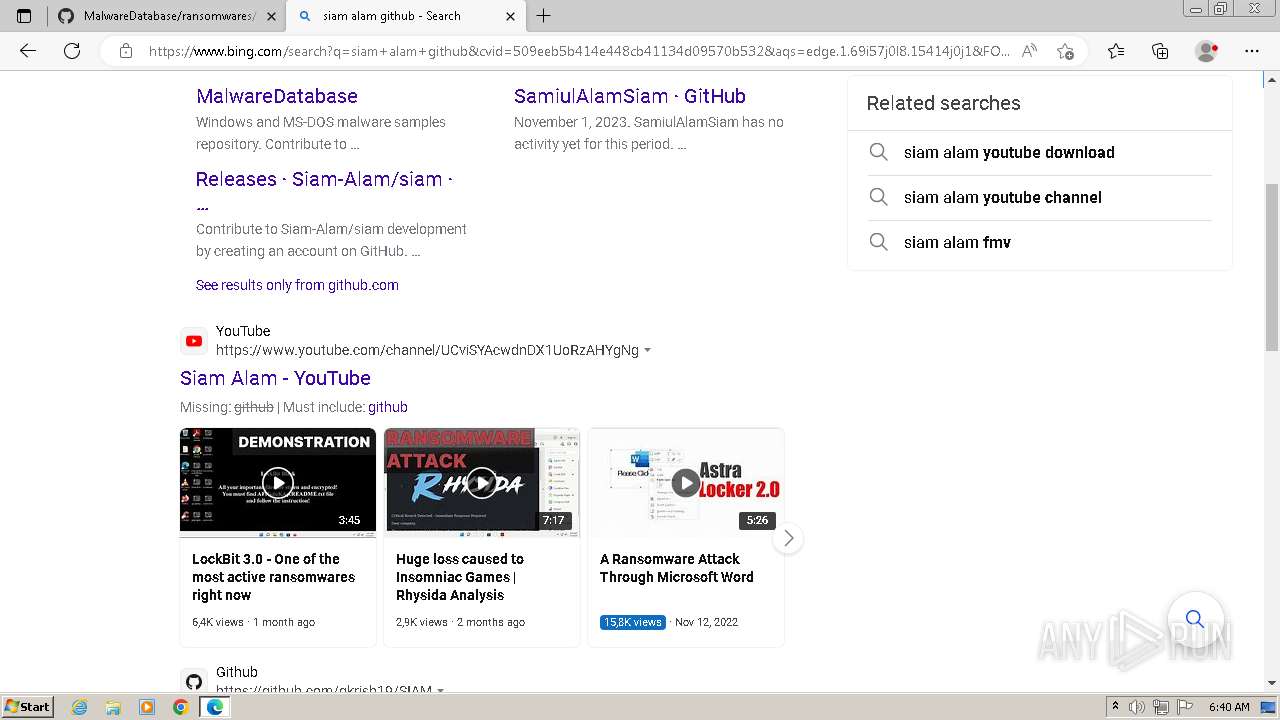Refresh the current Bing page
The width and height of the screenshot is (1280, 720).
tap(72, 51)
